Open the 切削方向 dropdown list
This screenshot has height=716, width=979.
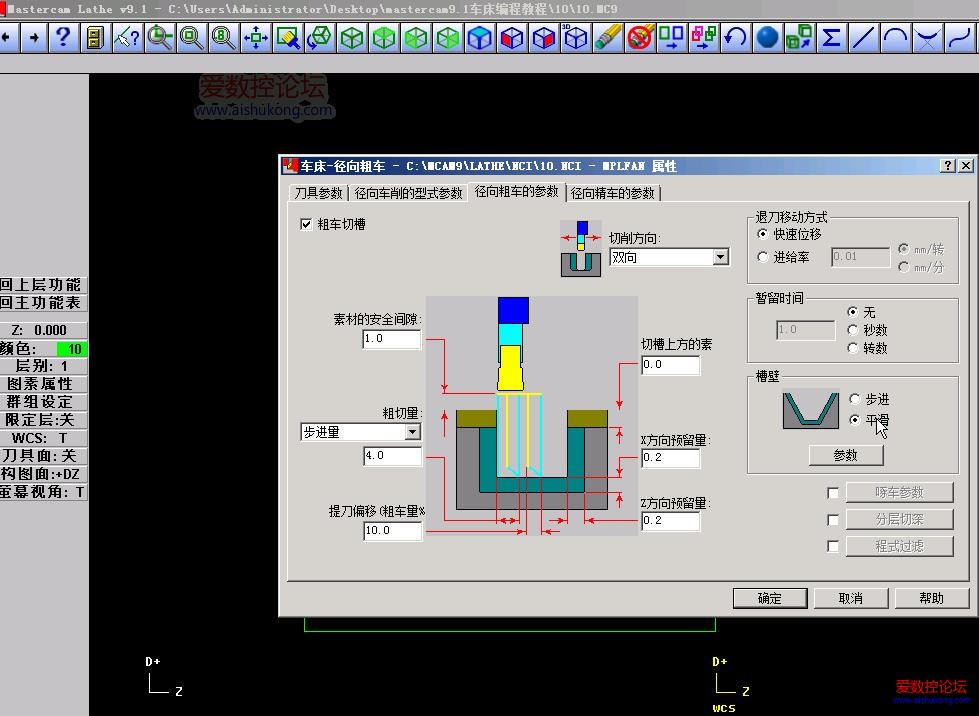pos(720,257)
